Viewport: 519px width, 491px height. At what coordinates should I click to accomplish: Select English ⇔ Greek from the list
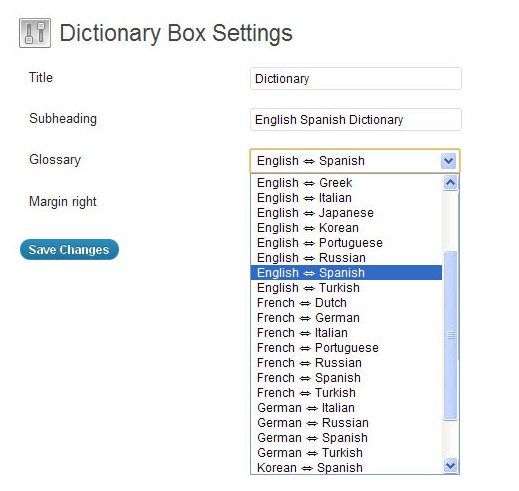346,183
